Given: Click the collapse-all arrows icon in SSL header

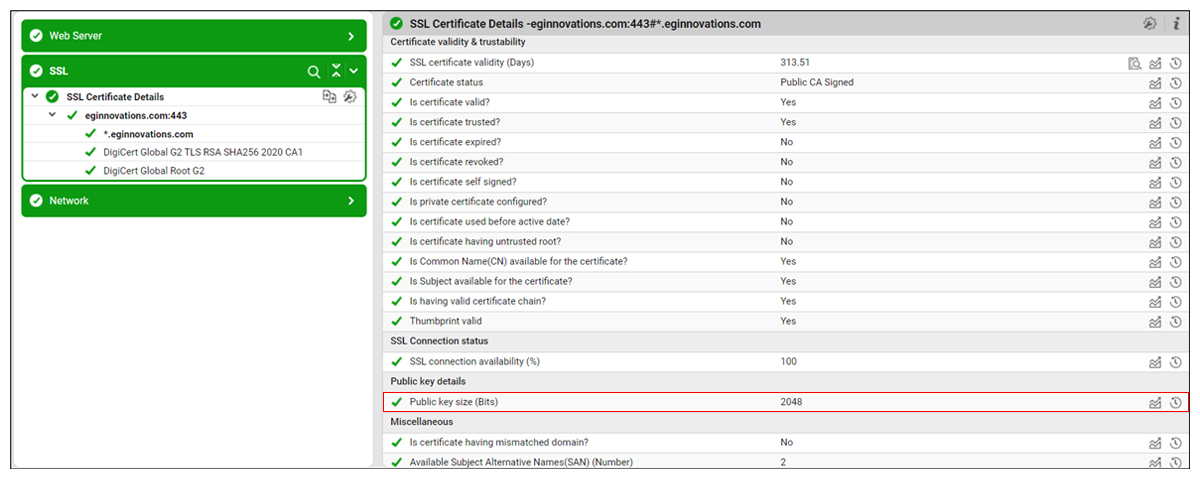Looking at the screenshot, I should click(336, 71).
